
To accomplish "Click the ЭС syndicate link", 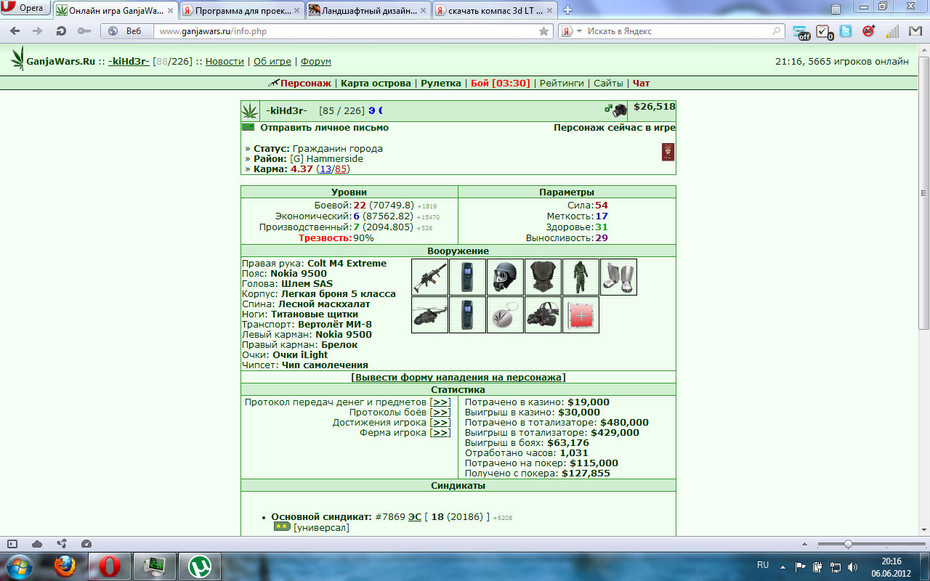I will [414, 516].
